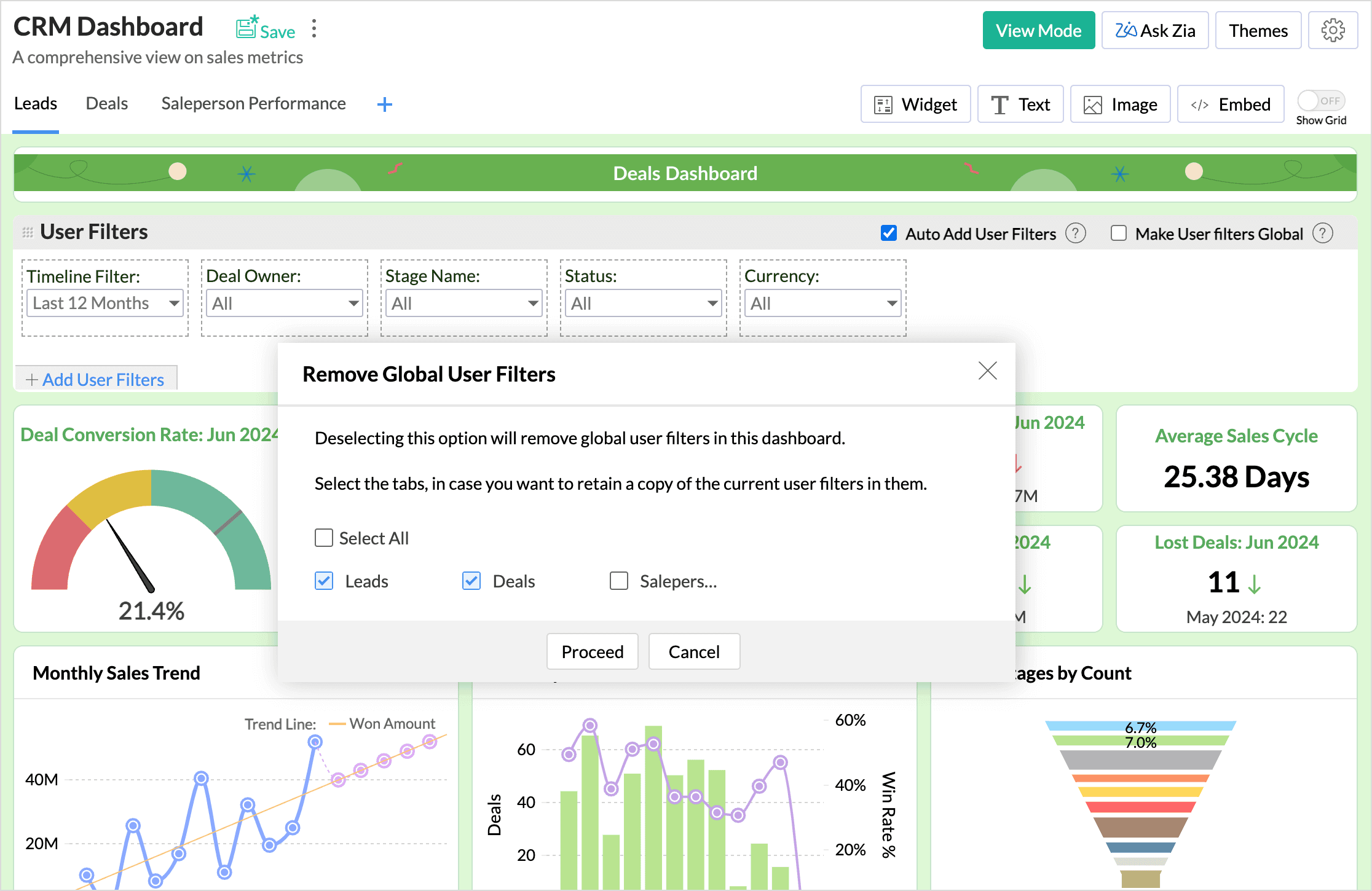The height and width of the screenshot is (891, 1372).
Task: Open the Auto Add User Filters help tooltip
Action: [x=1076, y=234]
